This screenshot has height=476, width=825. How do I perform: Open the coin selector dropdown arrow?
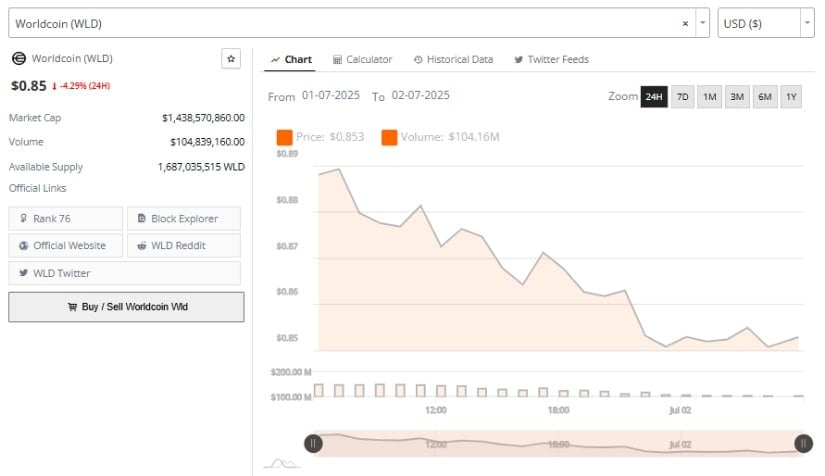point(702,23)
